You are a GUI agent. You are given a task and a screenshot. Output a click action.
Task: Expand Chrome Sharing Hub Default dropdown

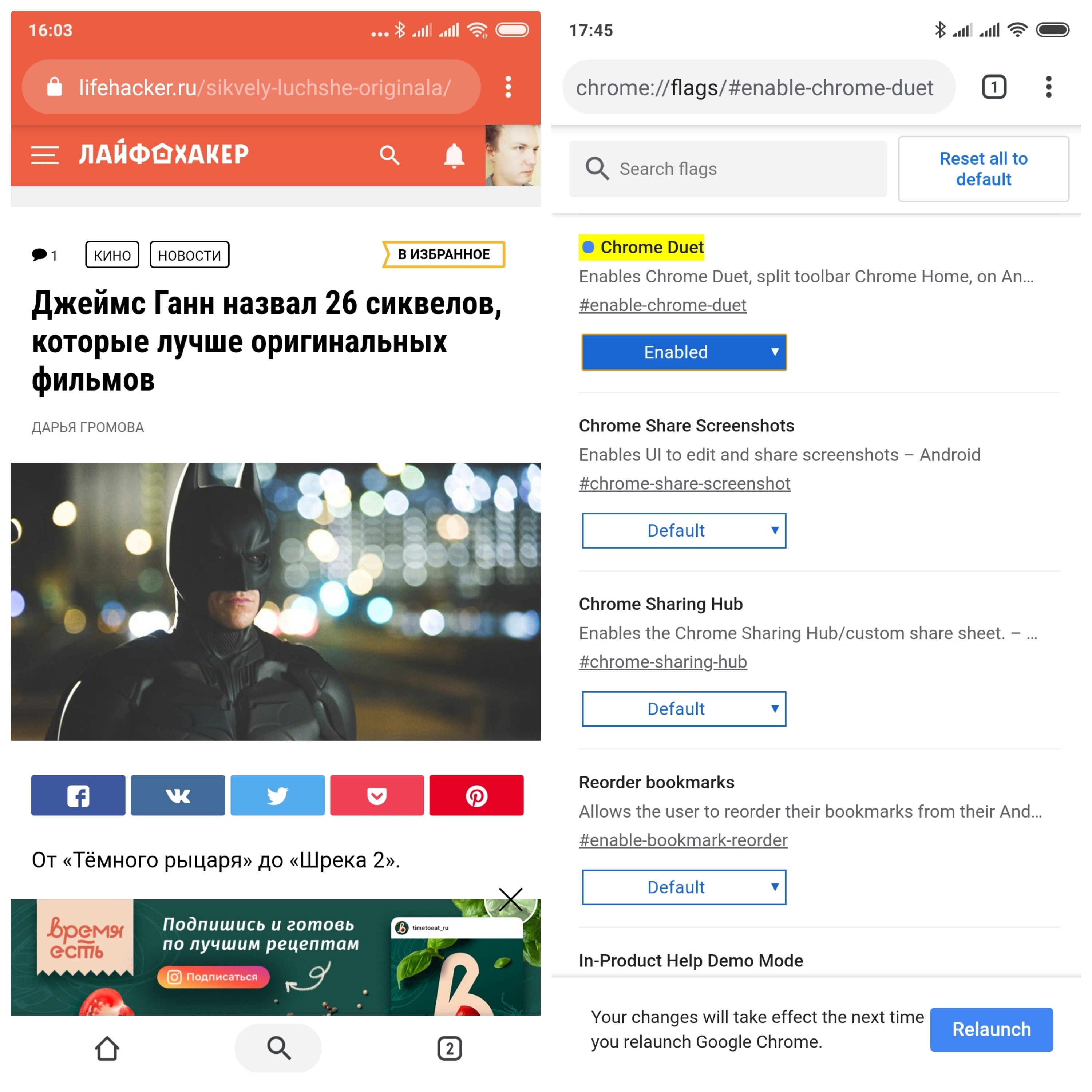(684, 709)
